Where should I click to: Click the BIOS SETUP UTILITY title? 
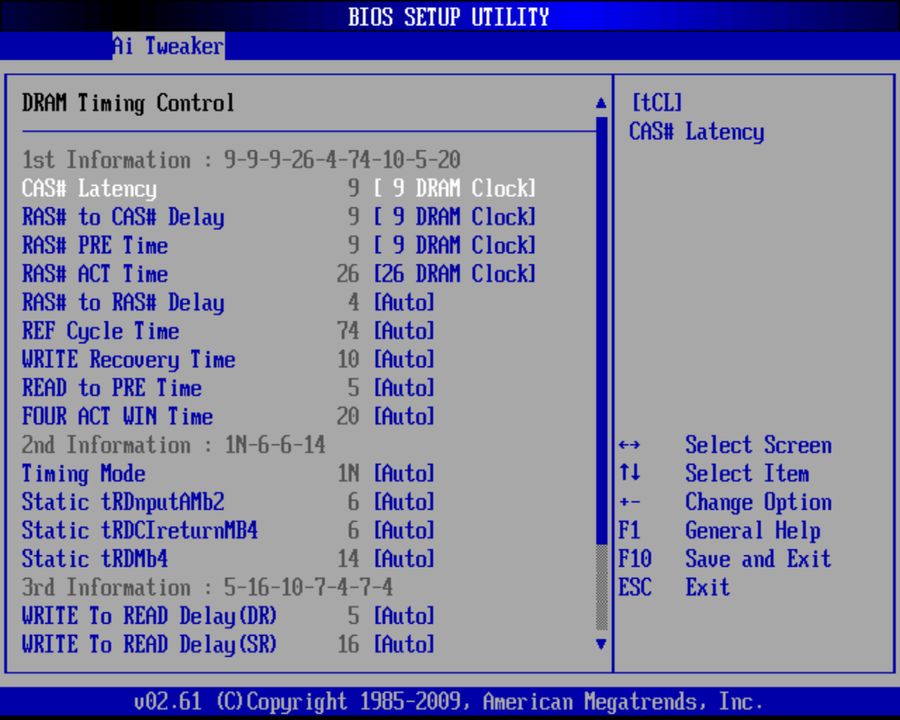click(449, 17)
